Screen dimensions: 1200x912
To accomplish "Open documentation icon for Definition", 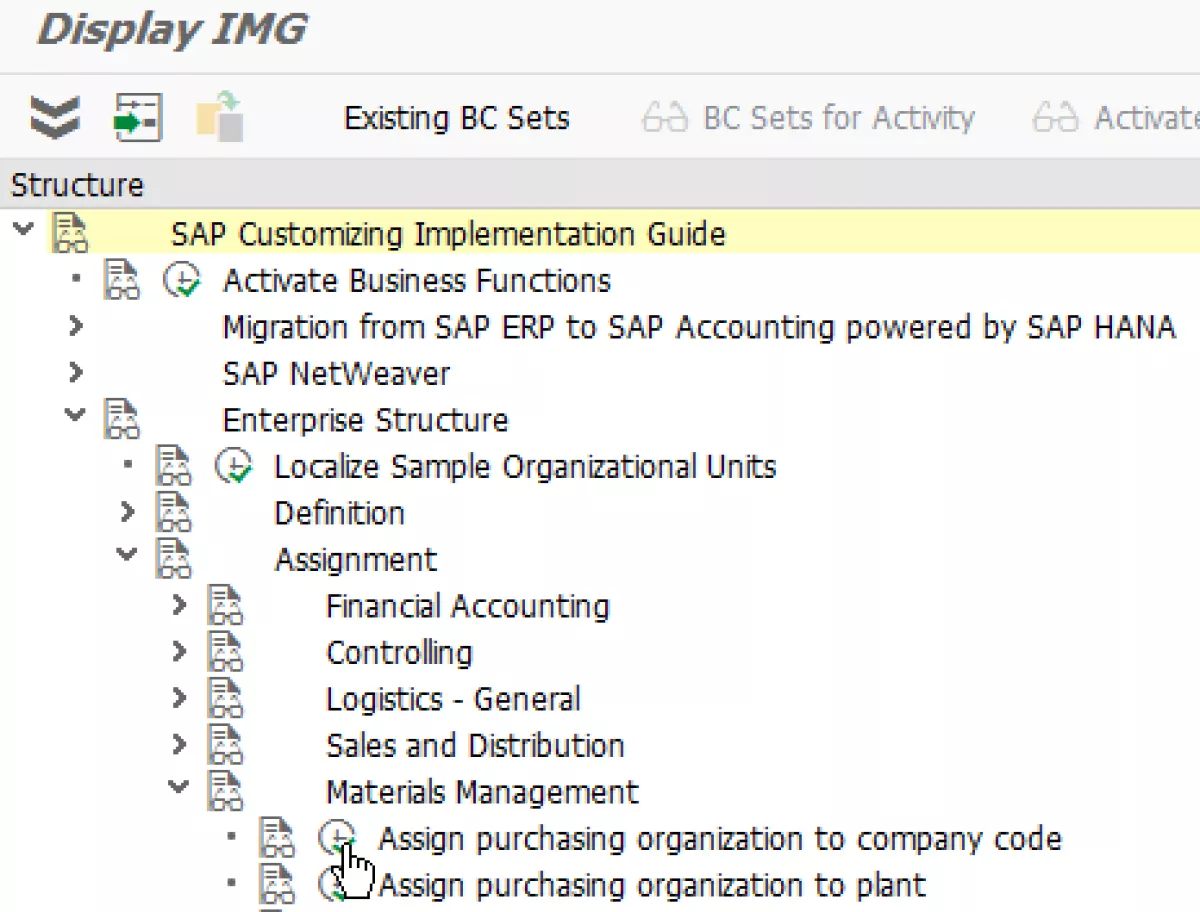I will (x=174, y=513).
